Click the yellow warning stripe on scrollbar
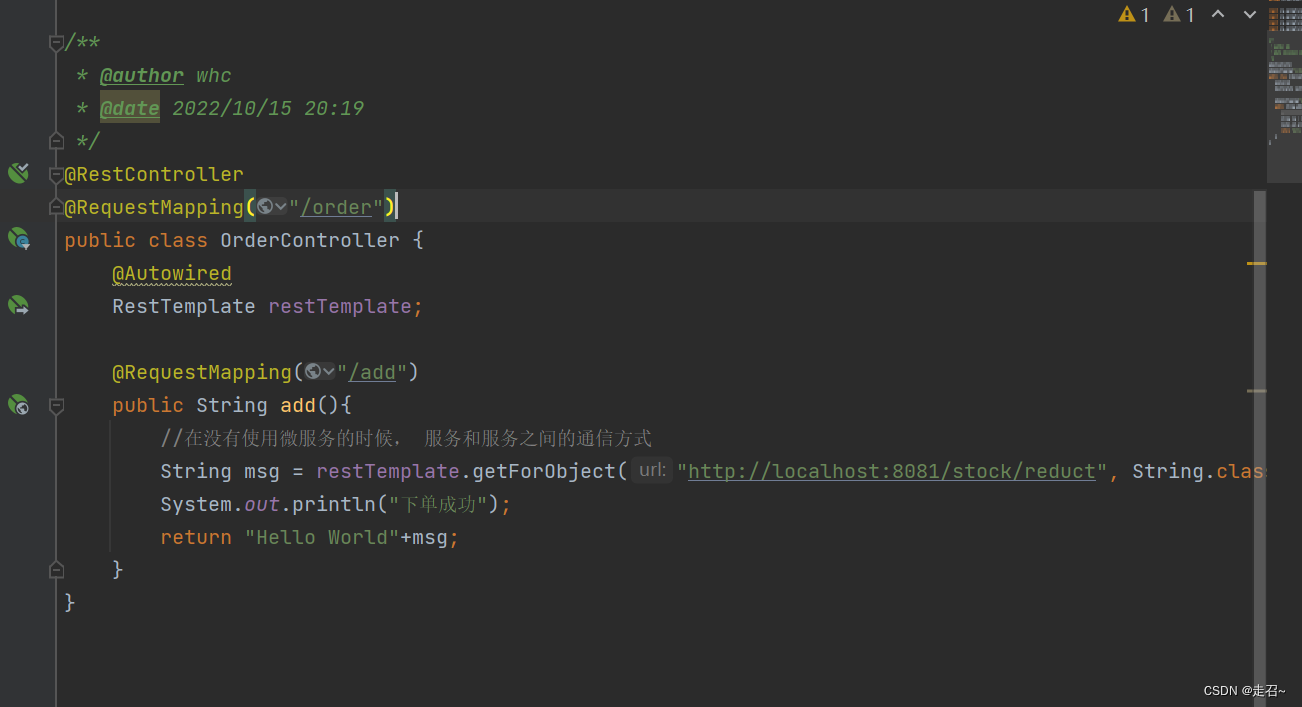 point(1257,263)
